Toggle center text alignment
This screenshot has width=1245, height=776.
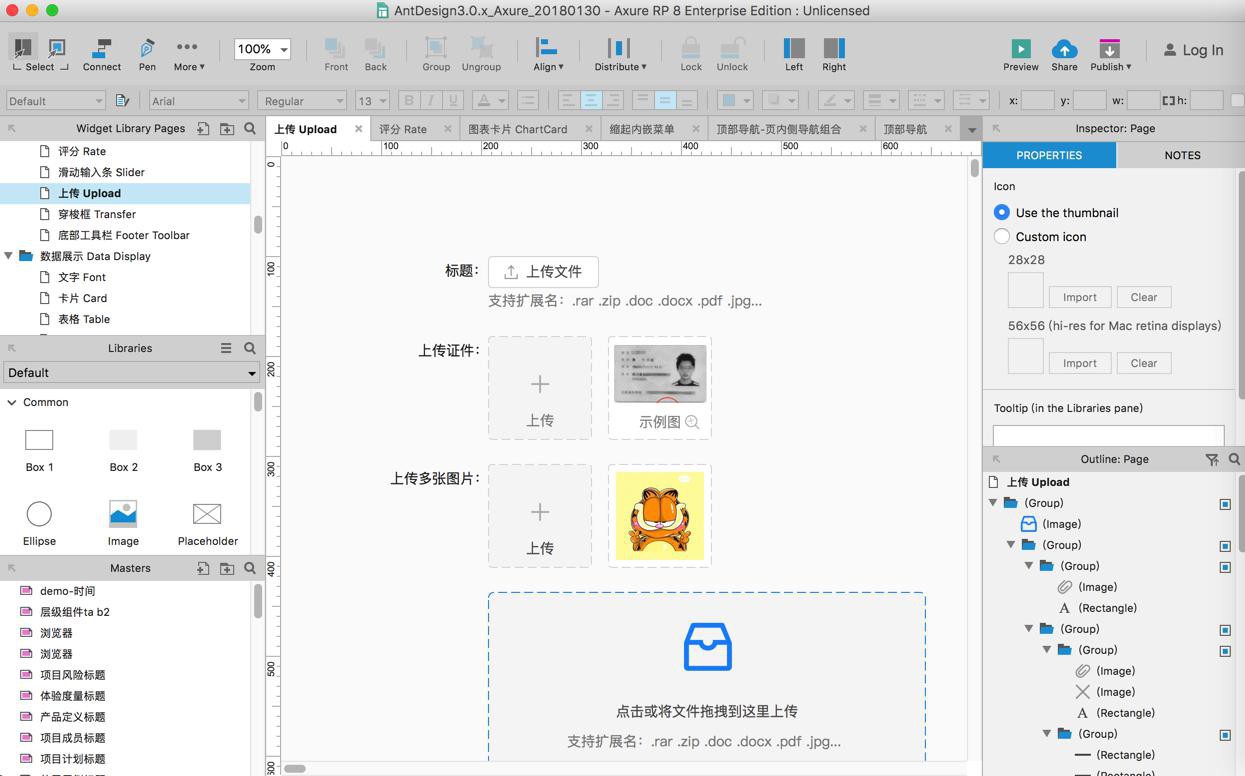591,100
